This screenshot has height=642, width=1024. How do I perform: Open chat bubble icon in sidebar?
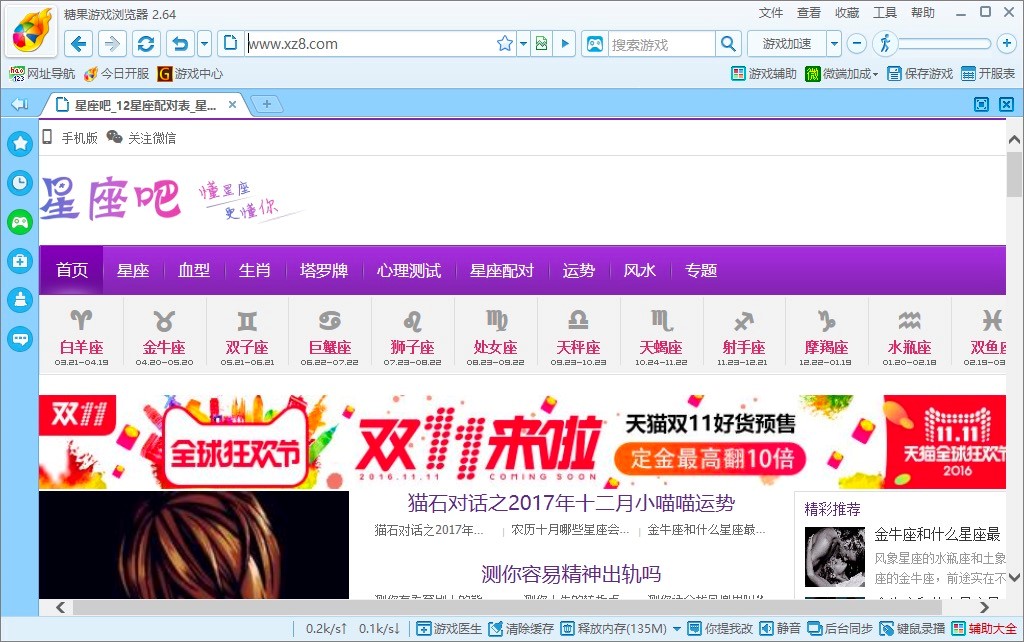point(20,339)
